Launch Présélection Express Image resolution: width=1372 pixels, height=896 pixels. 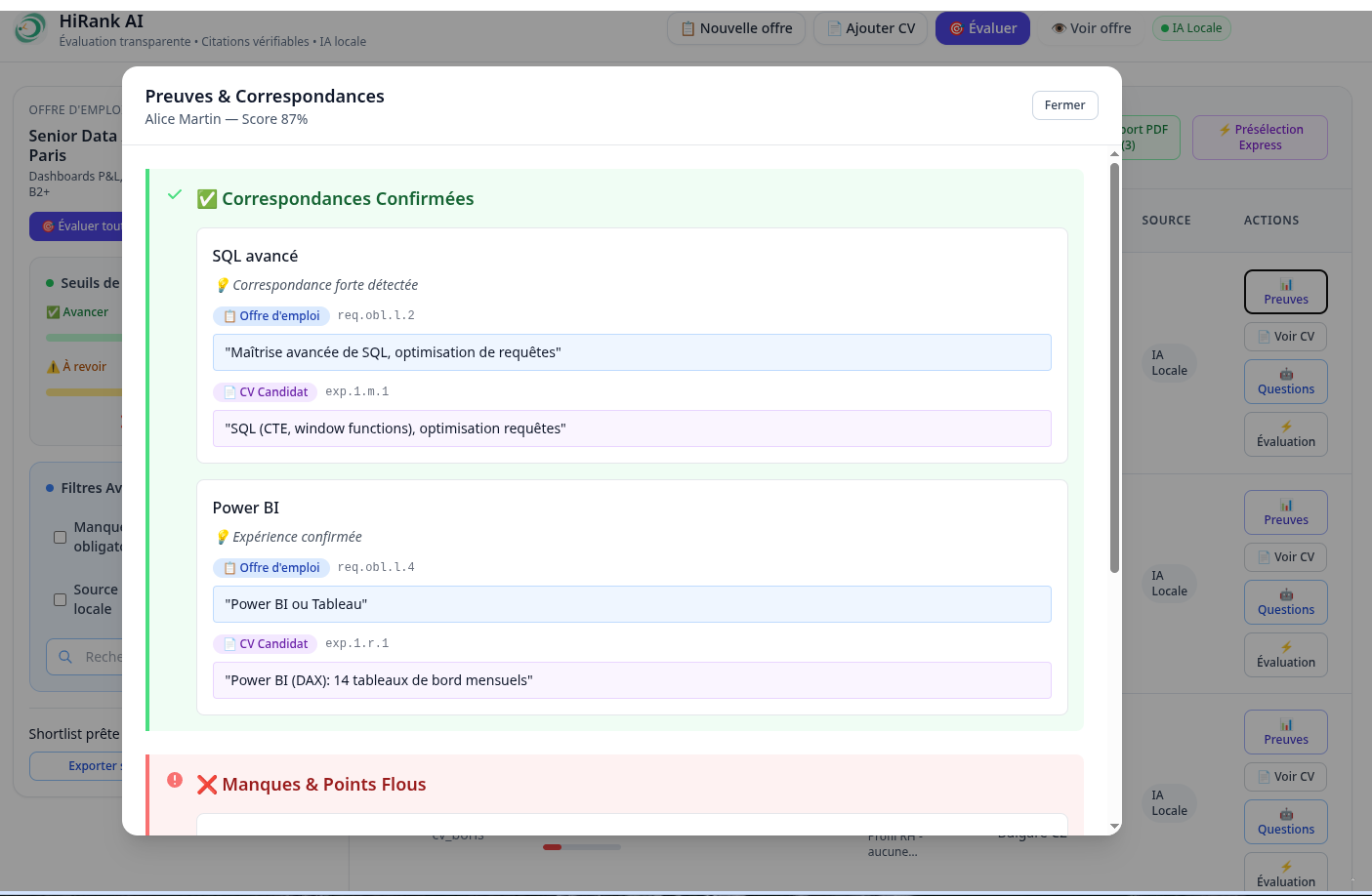1260,138
